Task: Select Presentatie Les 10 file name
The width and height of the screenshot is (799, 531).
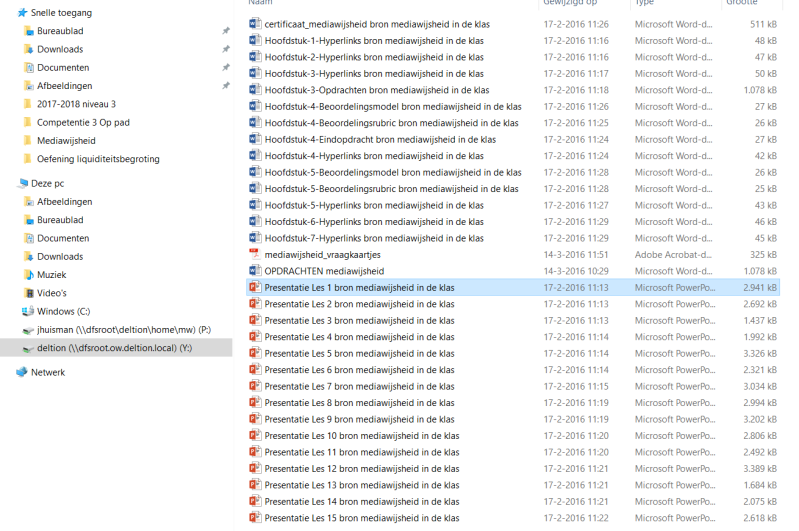Action: pyautogui.click(x=362, y=436)
